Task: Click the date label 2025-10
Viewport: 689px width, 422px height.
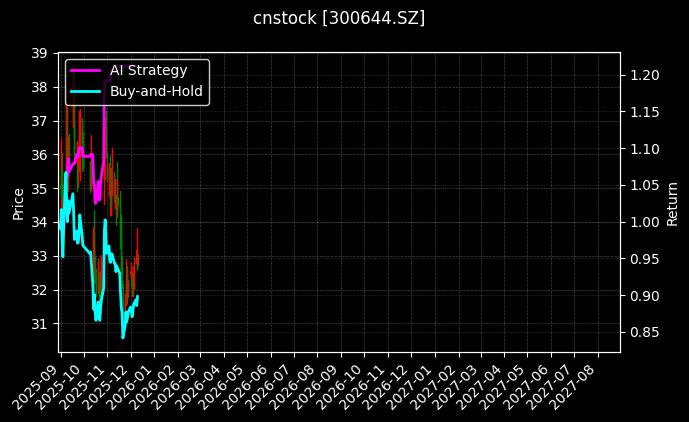Action: pyautogui.click(x=60, y=386)
